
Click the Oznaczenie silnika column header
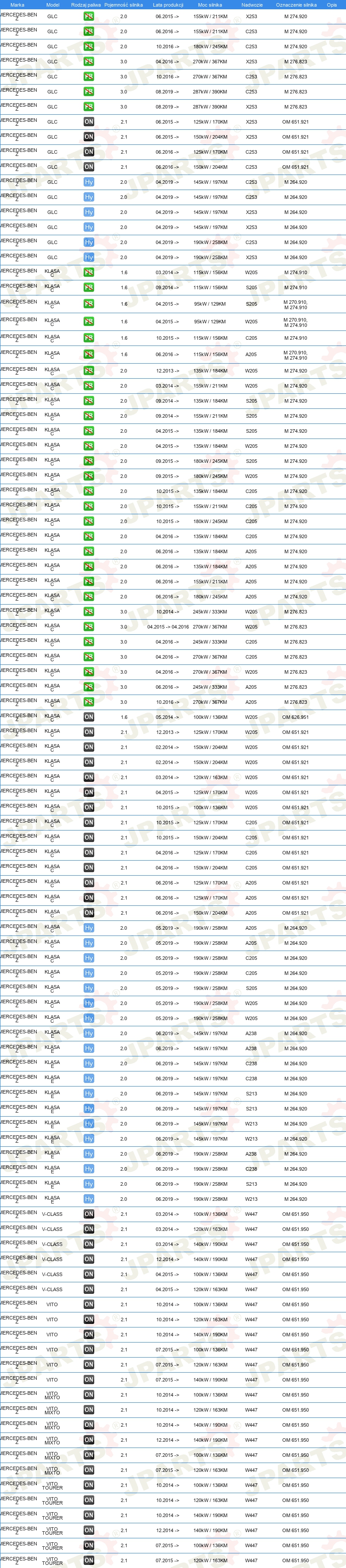pos(296,5)
